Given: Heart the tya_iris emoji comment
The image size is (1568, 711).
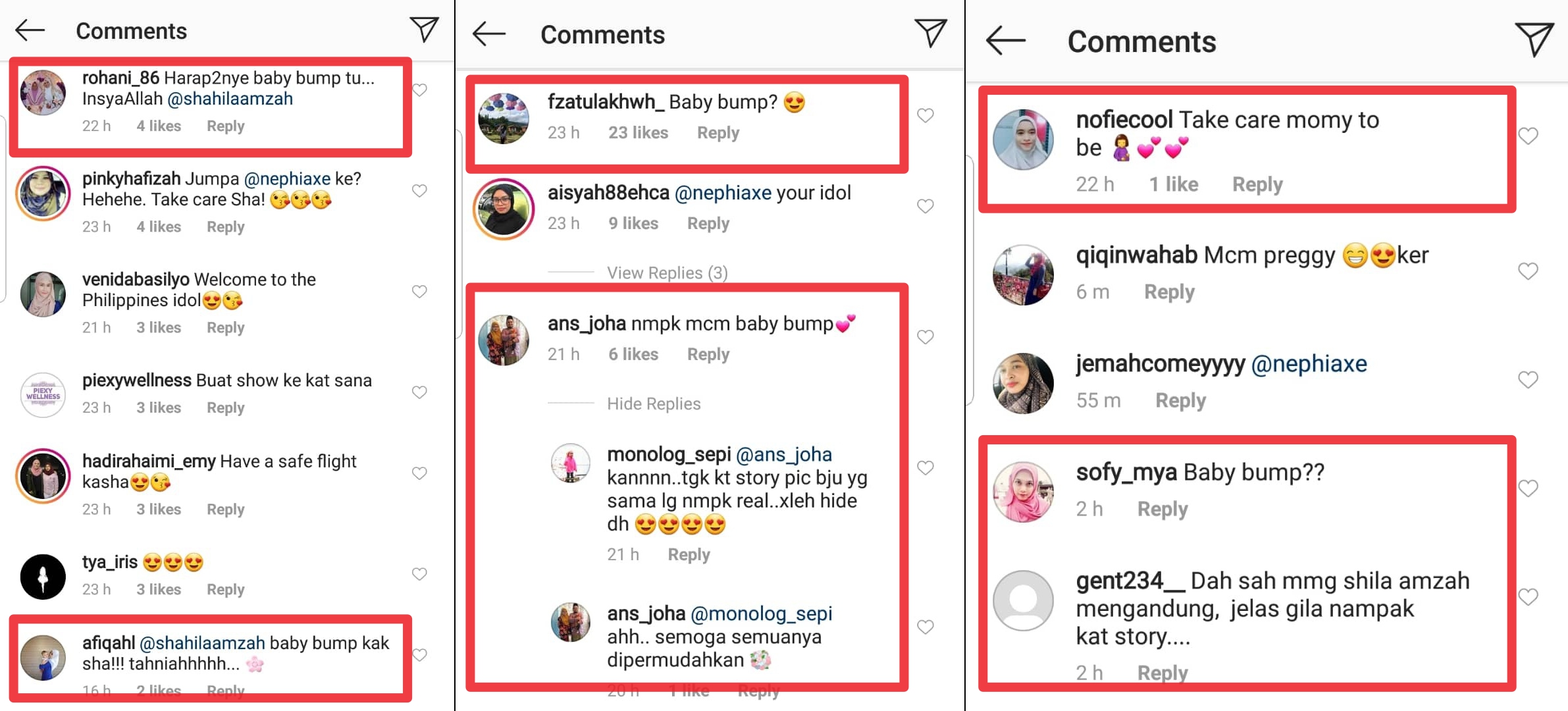Looking at the screenshot, I should tap(419, 573).
